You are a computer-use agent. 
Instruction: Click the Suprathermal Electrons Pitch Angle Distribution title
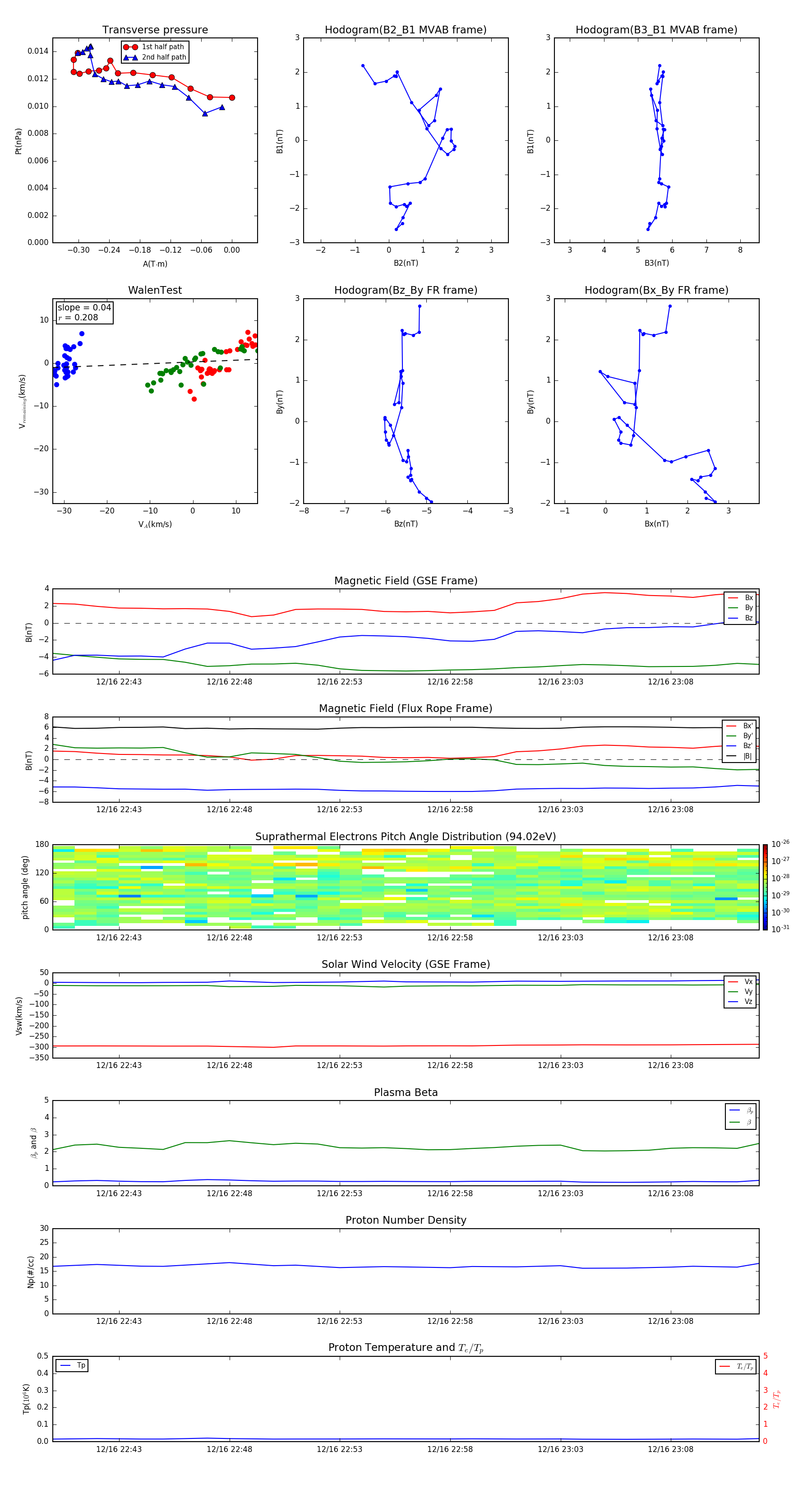[406, 837]
